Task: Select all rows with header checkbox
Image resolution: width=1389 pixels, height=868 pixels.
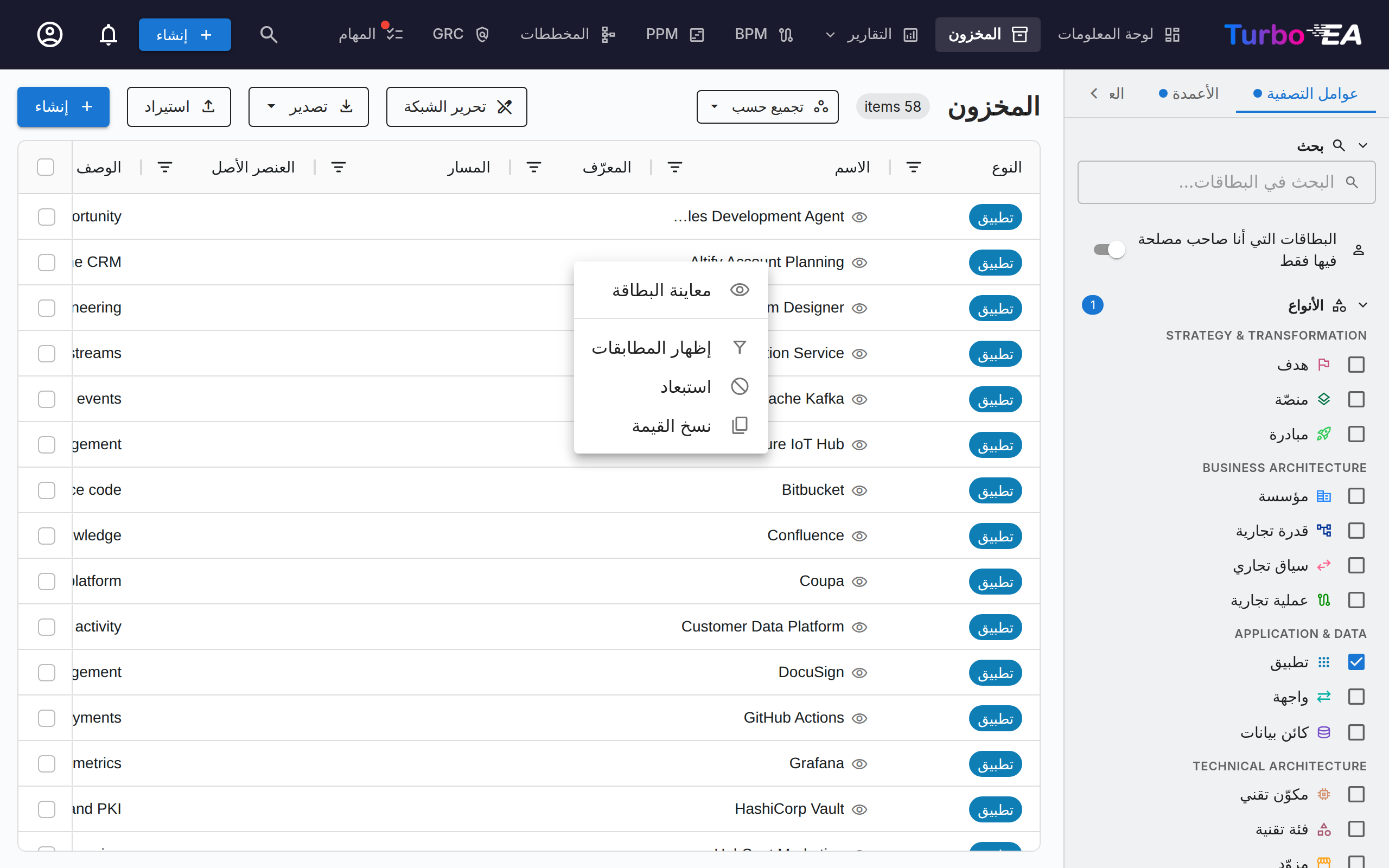Action: [x=46, y=167]
